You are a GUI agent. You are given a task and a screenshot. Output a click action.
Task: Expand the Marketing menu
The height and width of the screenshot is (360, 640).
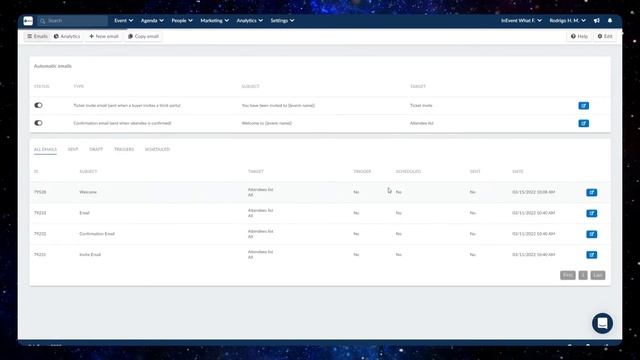215,20
